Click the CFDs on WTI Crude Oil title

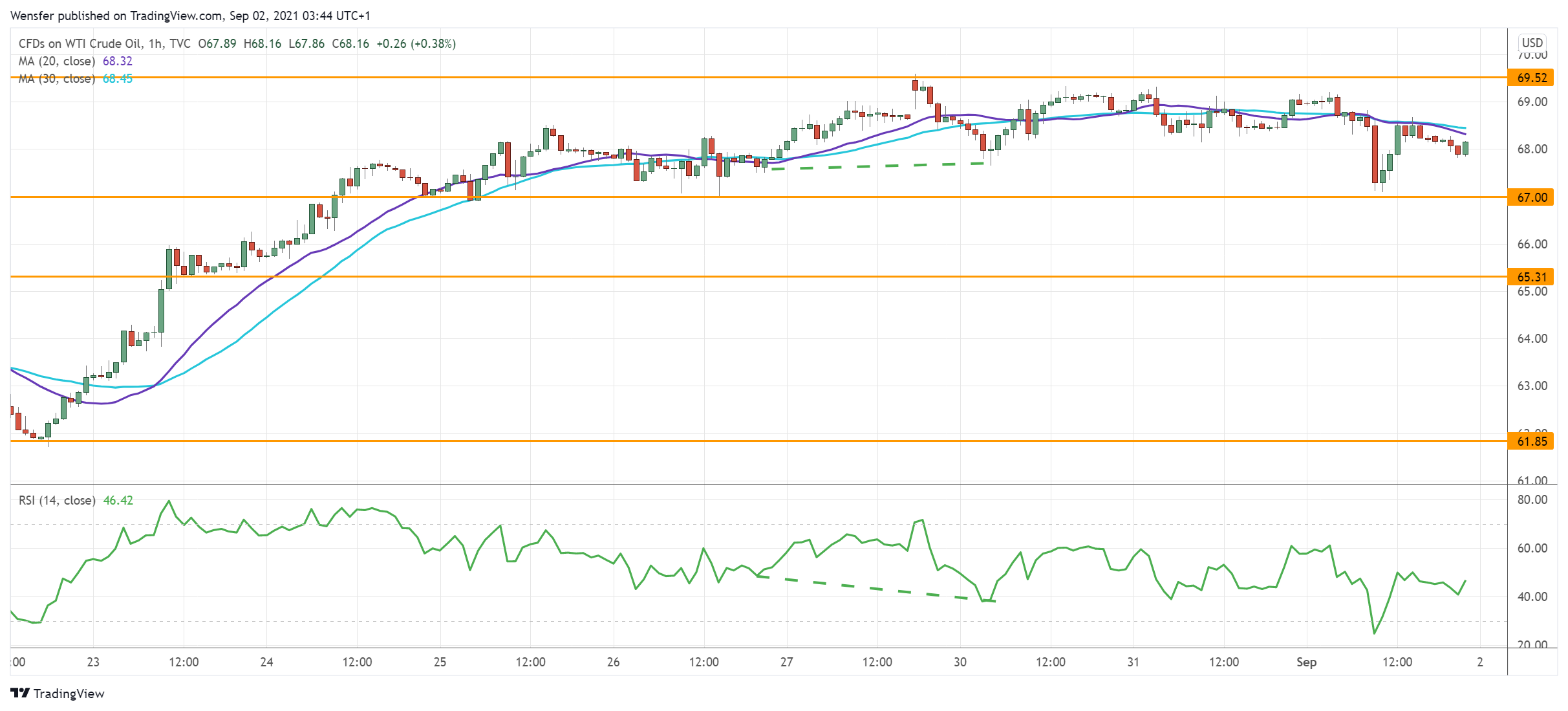pyautogui.click(x=80, y=43)
